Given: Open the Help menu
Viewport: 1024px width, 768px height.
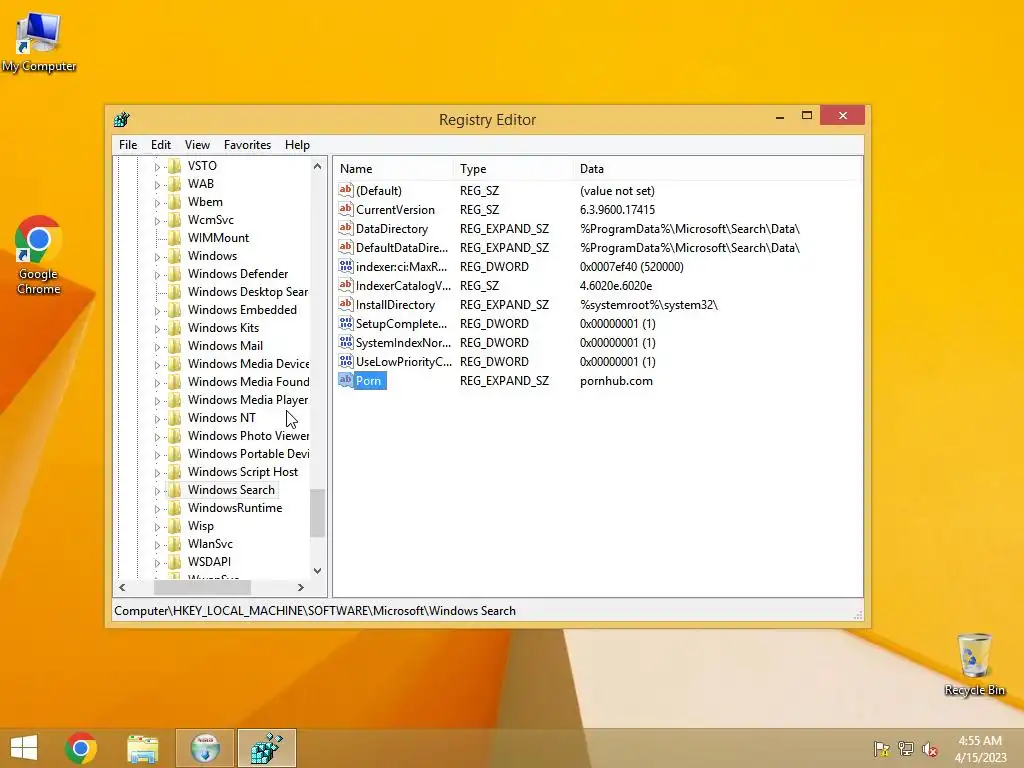Looking at the screenshot, I should [x=297, y=145].
